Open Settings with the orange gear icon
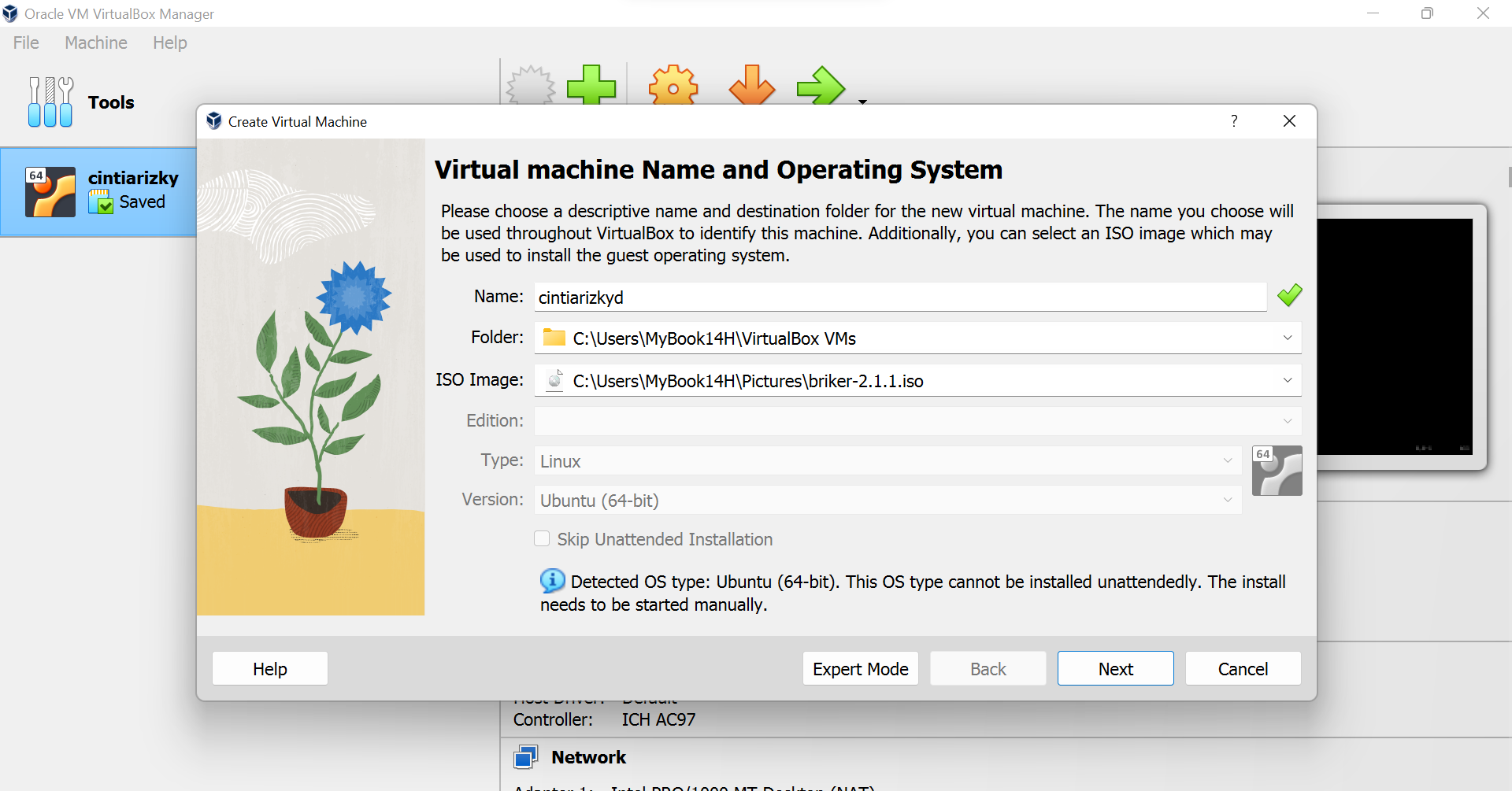1512x791 pixels. pyautogui.click(x=673, y=85)
